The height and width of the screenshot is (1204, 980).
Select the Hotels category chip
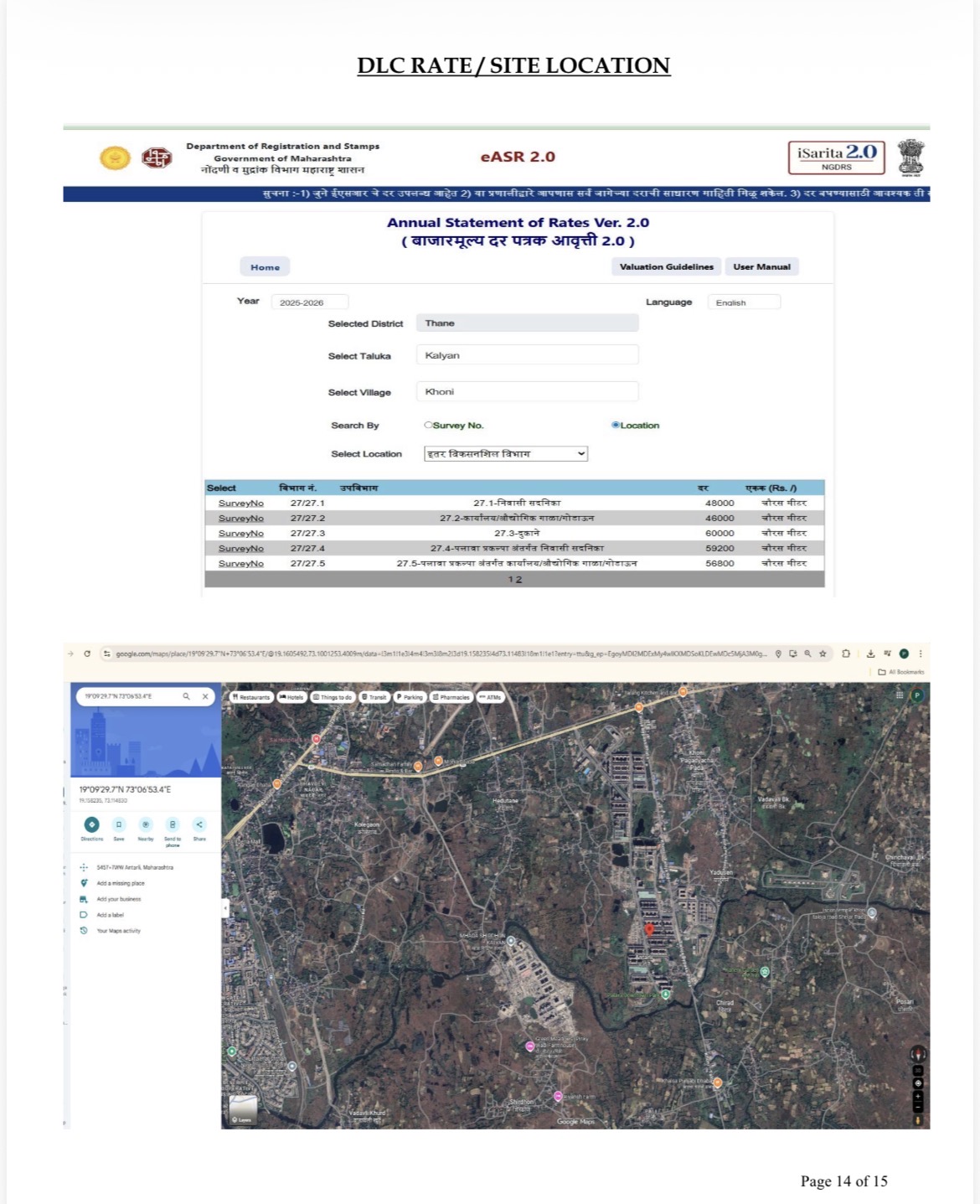tap(293, 696)
